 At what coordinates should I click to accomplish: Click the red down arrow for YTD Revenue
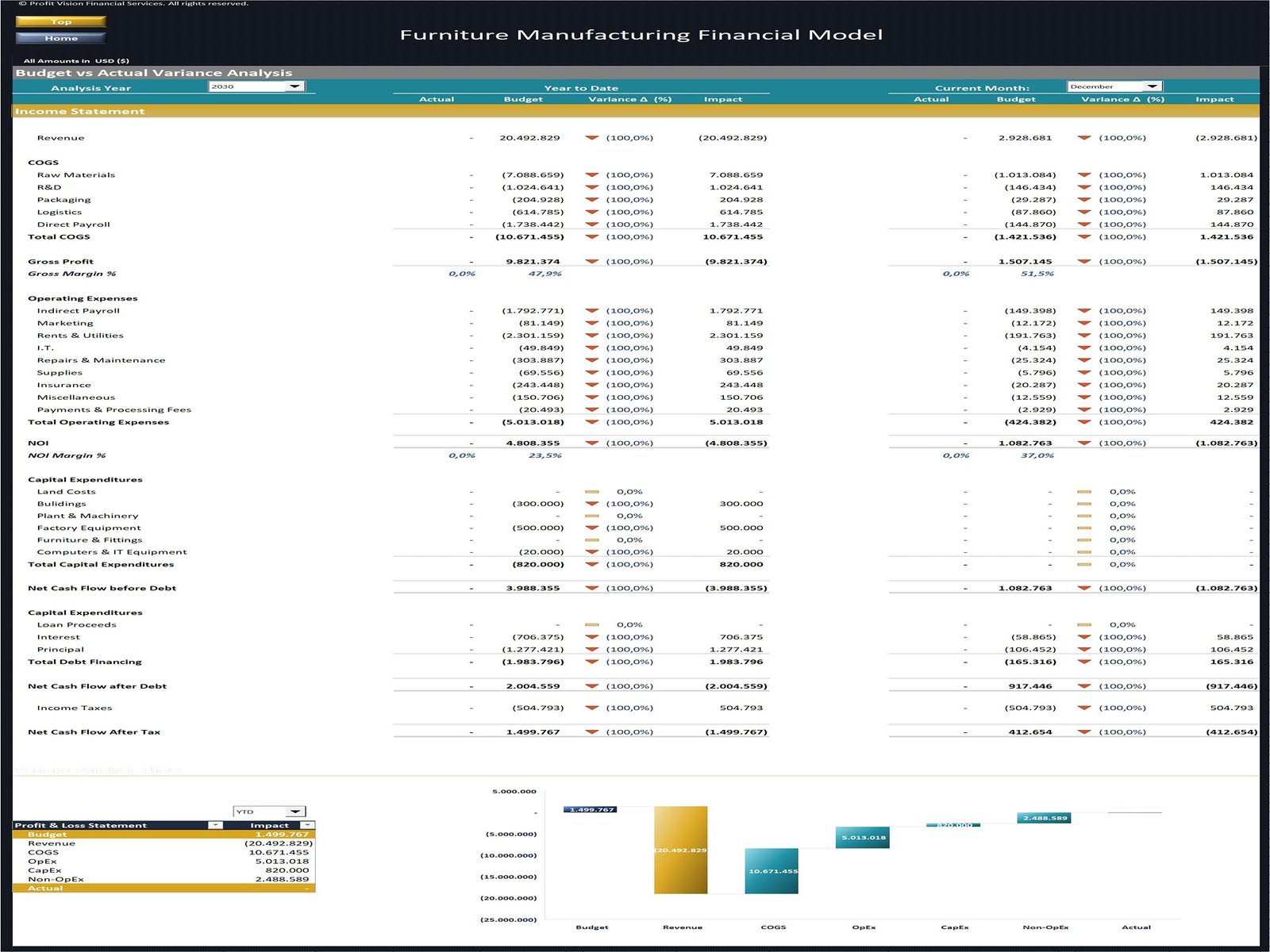click(591, 138)
